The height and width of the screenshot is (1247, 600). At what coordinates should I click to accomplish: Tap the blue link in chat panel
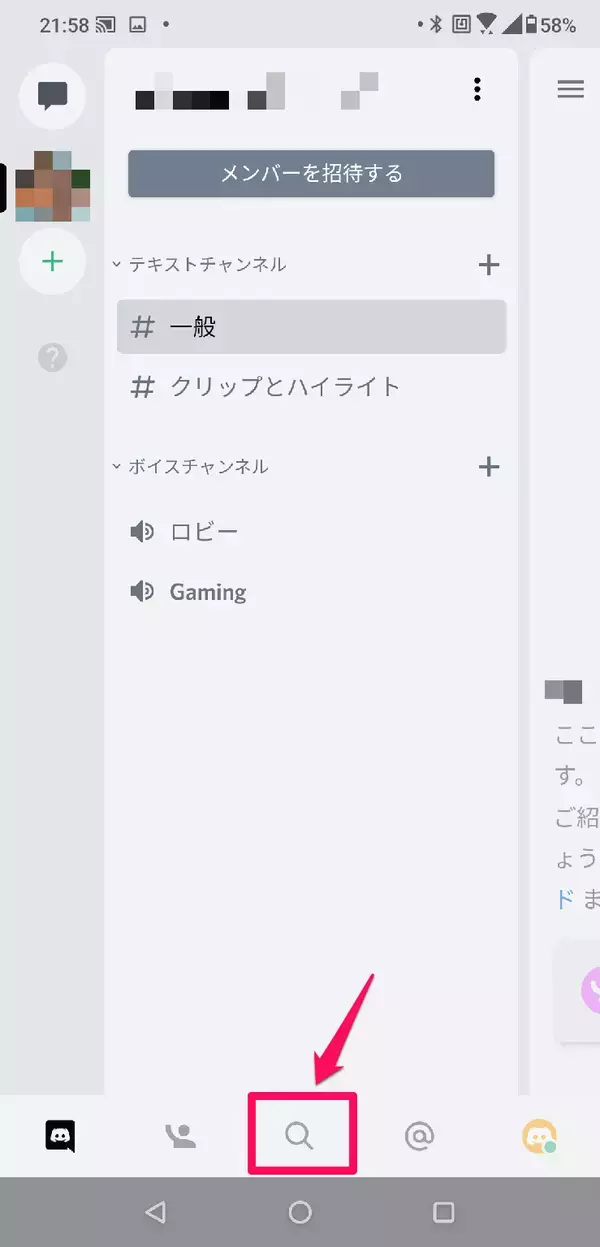(565, 899)
